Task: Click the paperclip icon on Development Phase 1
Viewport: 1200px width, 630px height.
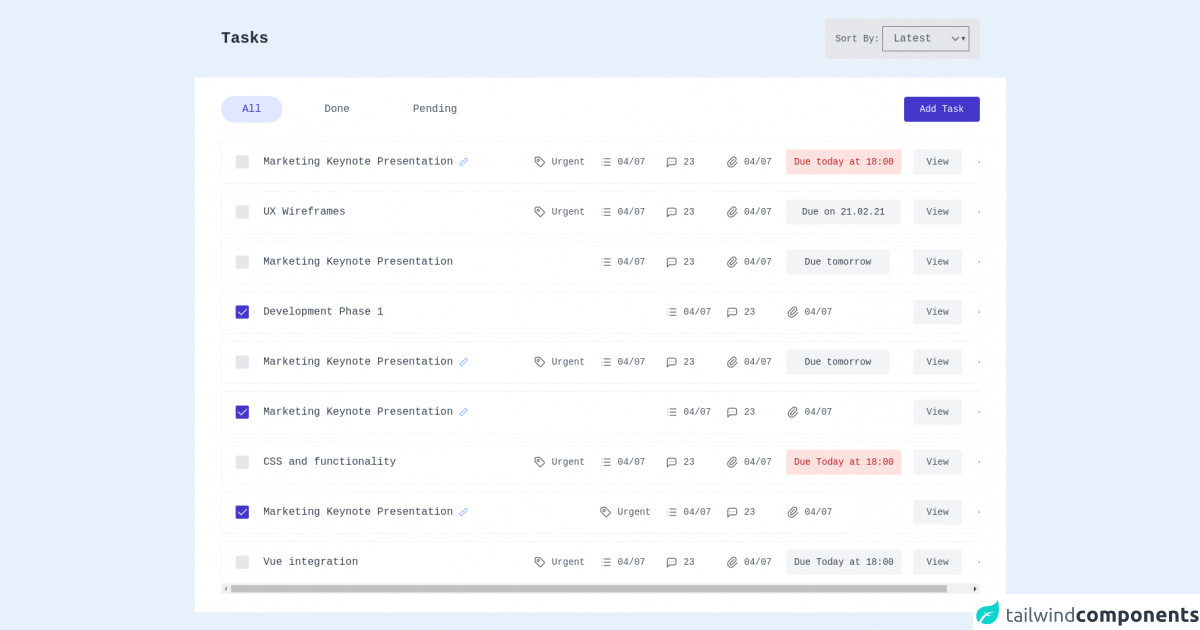Action: [x=792, y=311]
